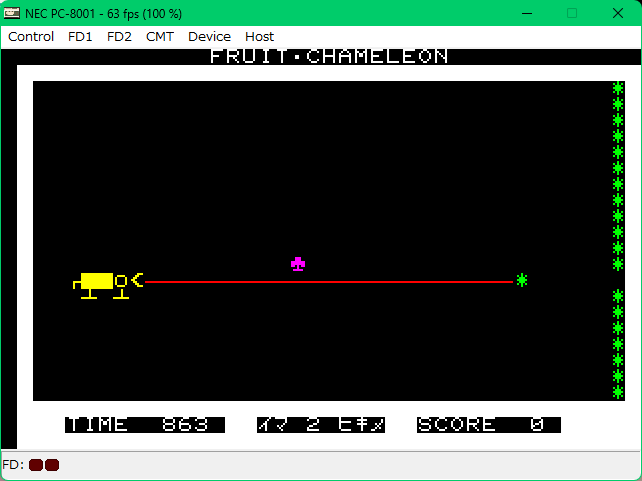Click the FD: status bar label
Screen dimensions: 642x481
13,465
